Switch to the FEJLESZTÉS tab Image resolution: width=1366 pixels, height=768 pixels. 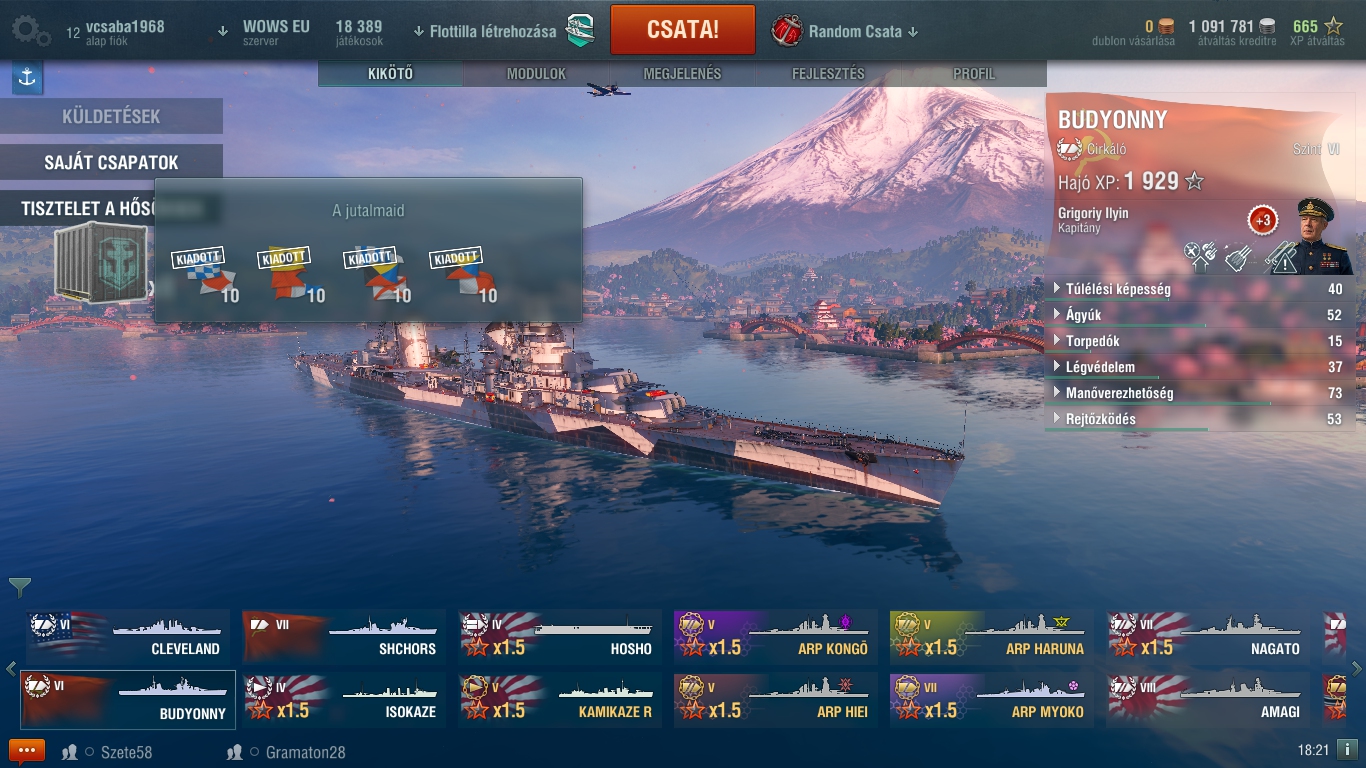[828, 74]
